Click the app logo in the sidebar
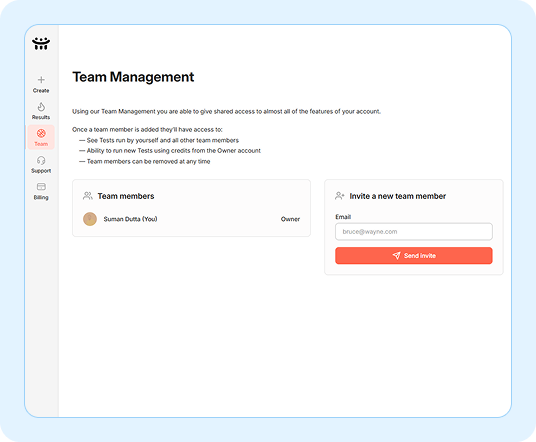 click(x=41, y=43)
